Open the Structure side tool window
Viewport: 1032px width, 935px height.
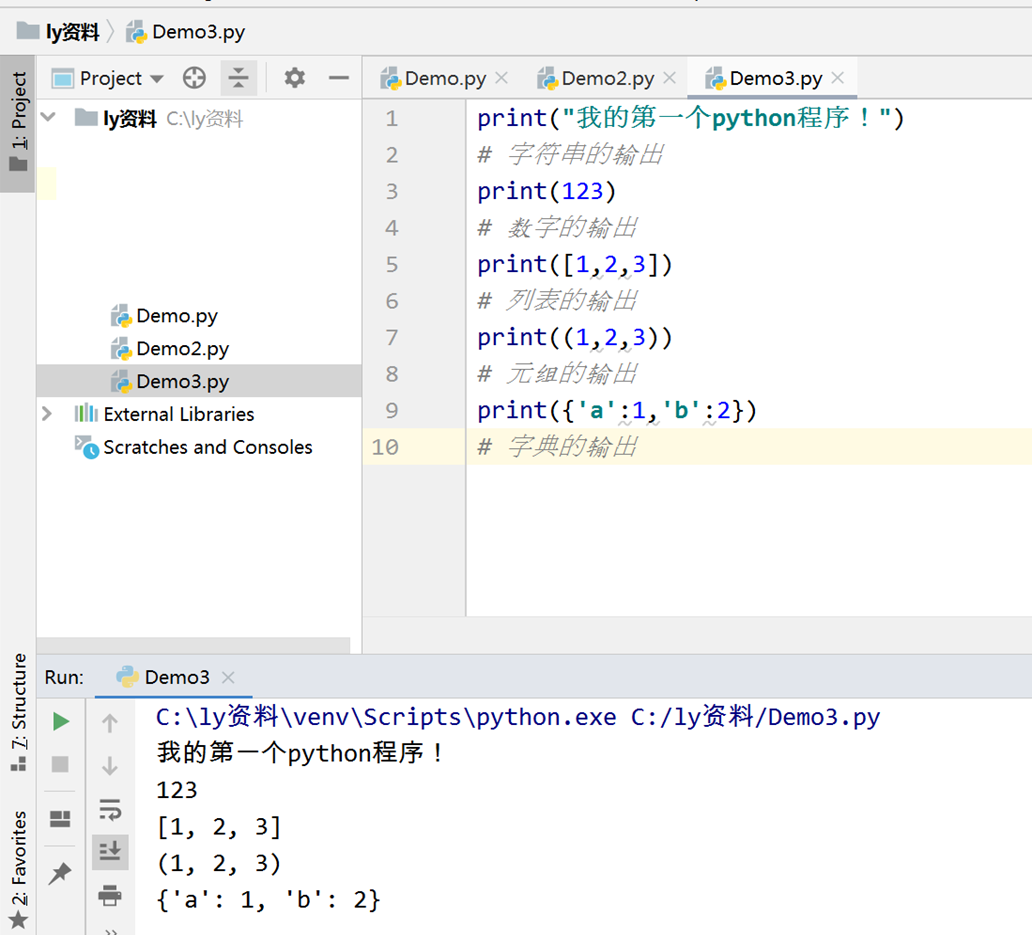[18, 710]
